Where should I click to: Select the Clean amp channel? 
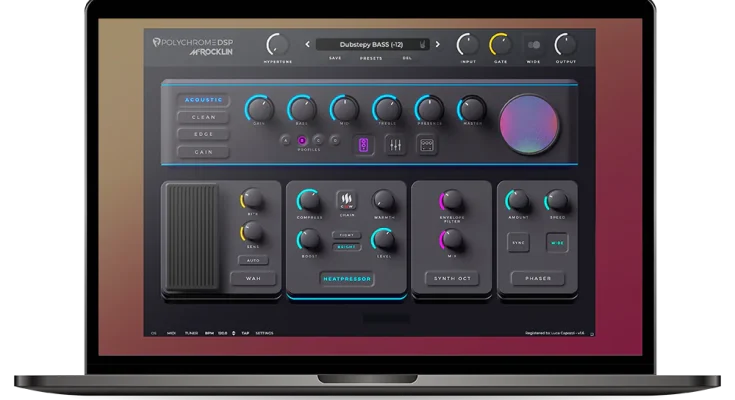pyautogui.click(x=203, y=117)
